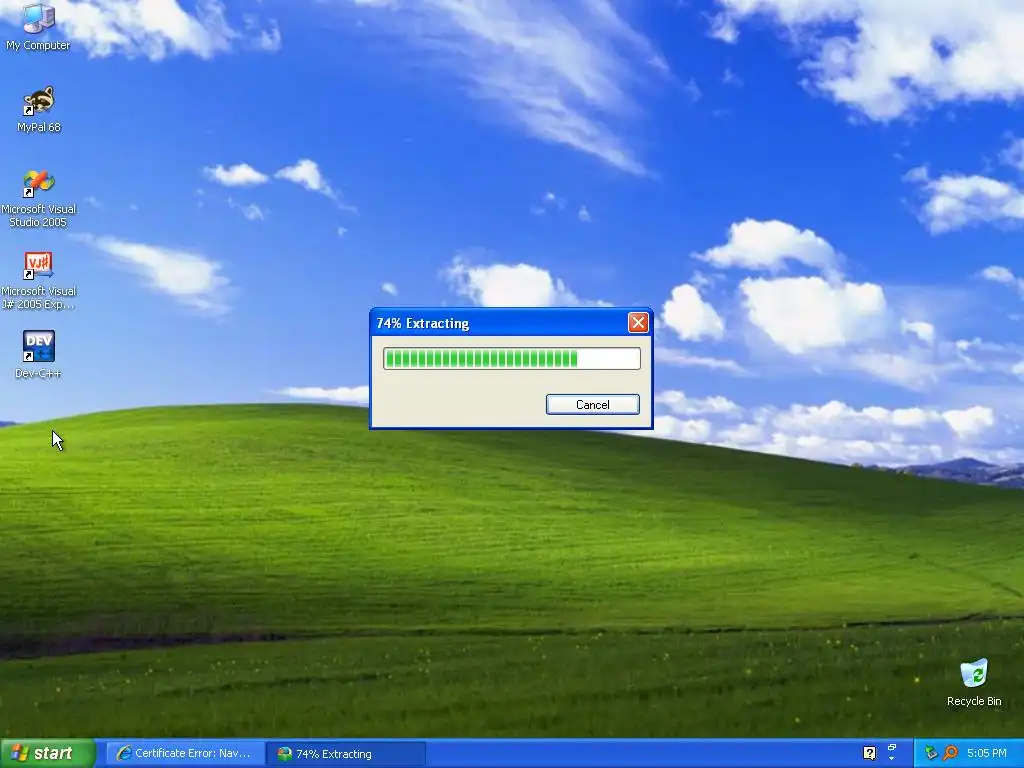Image resolution: width=1024 pixels, height=768 pixels.
Task: Open the Windows Start menu
Action: tap(48, 754)
